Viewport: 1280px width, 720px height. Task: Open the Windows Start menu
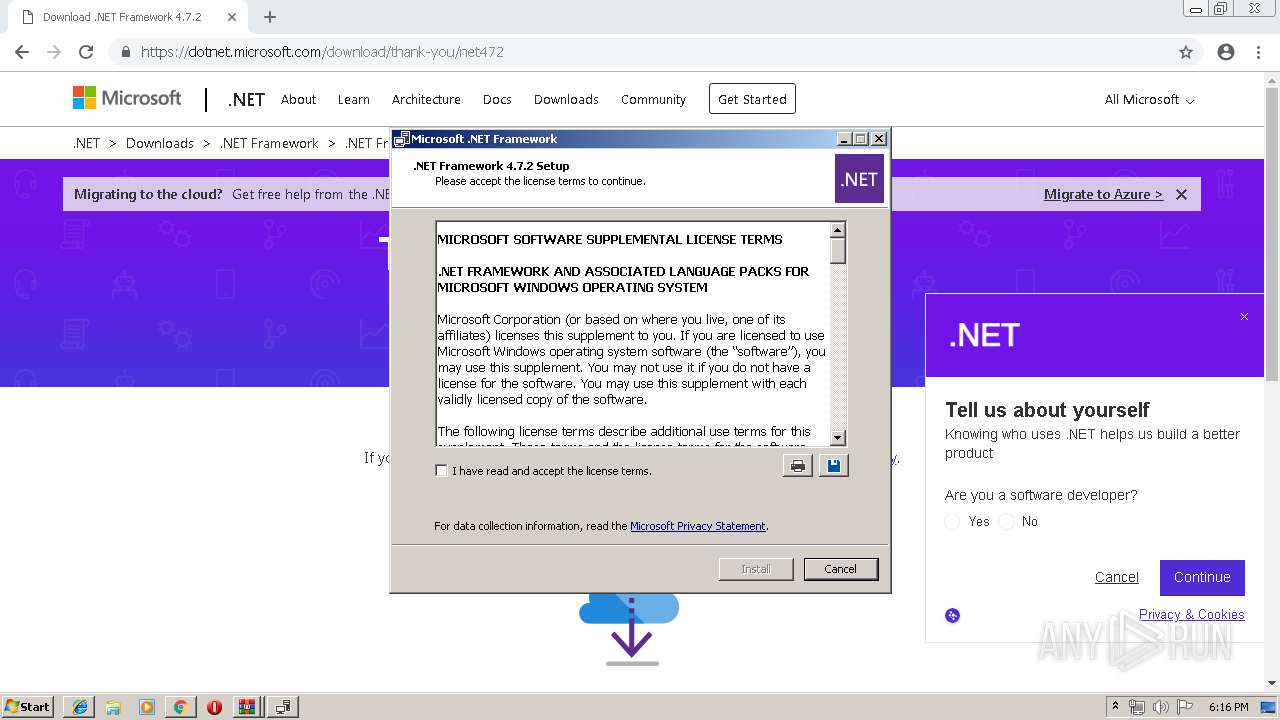click(x=28, y=707)
